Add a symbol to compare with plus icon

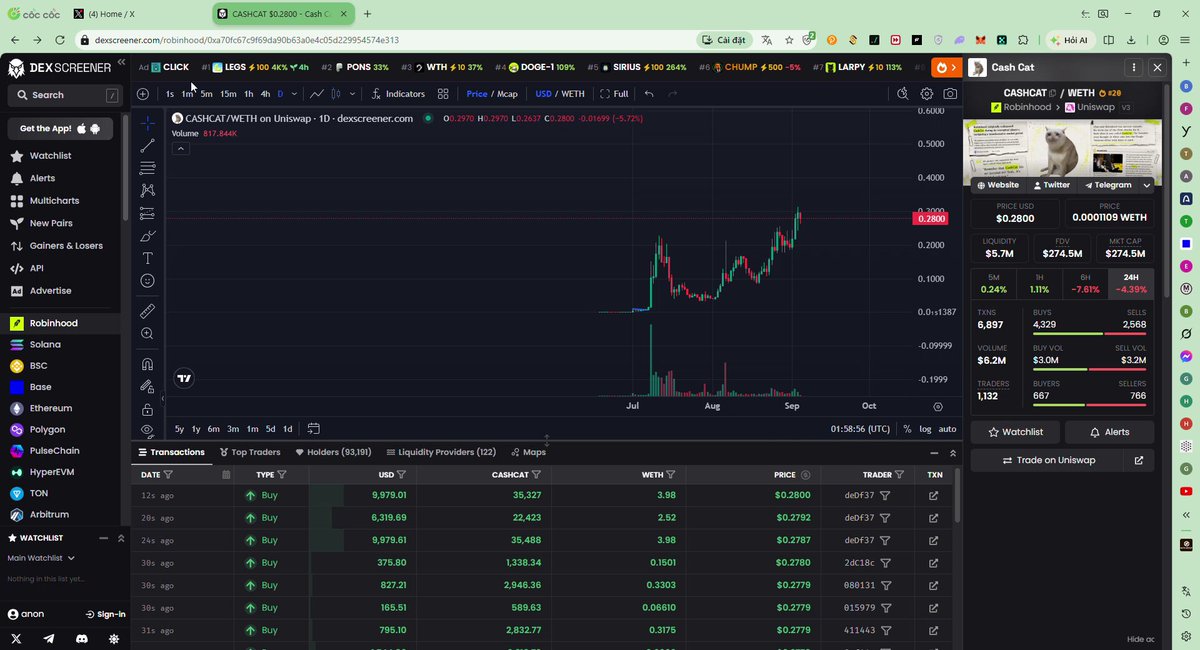click(x=143, y=94)
